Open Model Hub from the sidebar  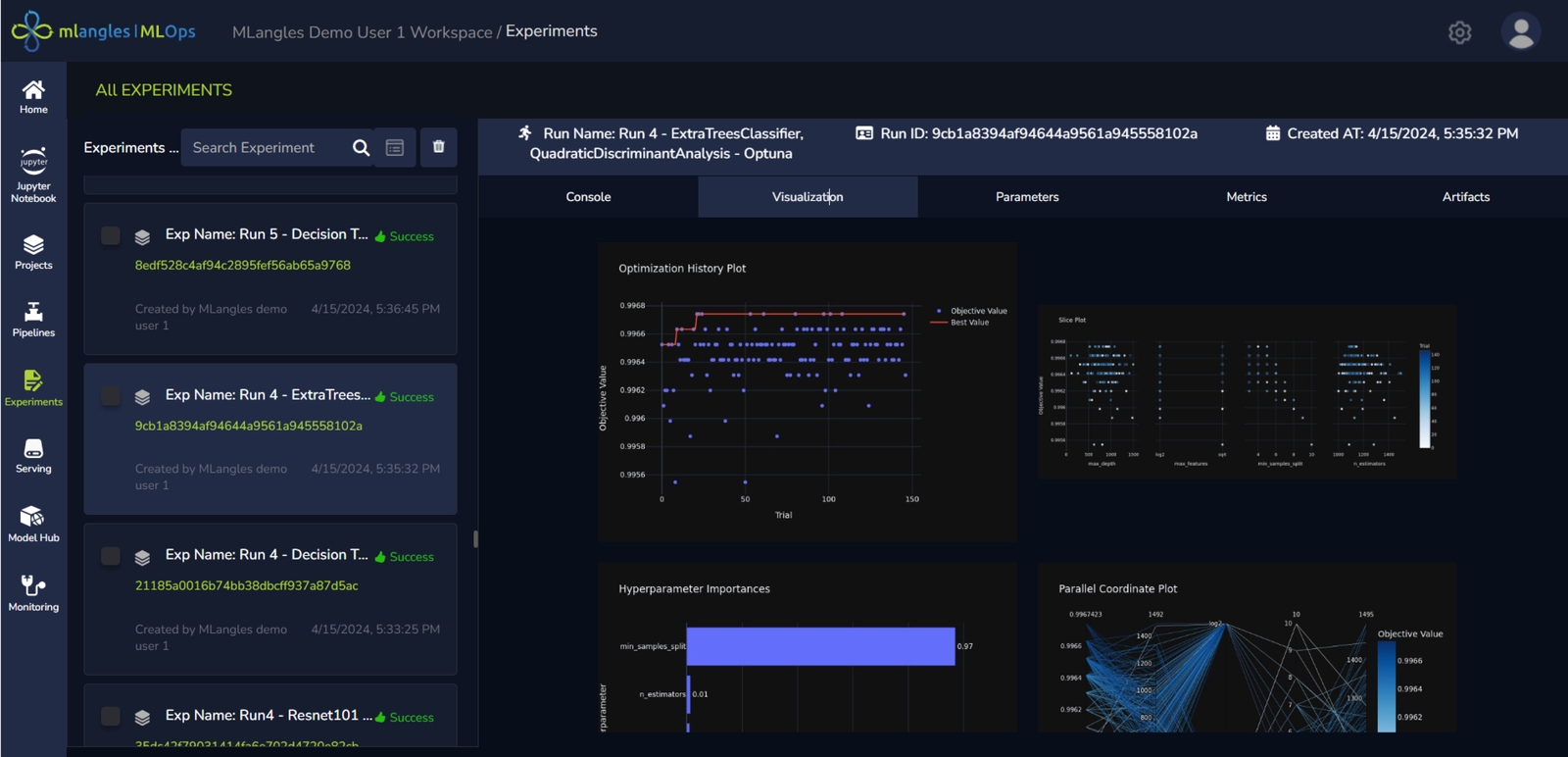pos(33,524)
